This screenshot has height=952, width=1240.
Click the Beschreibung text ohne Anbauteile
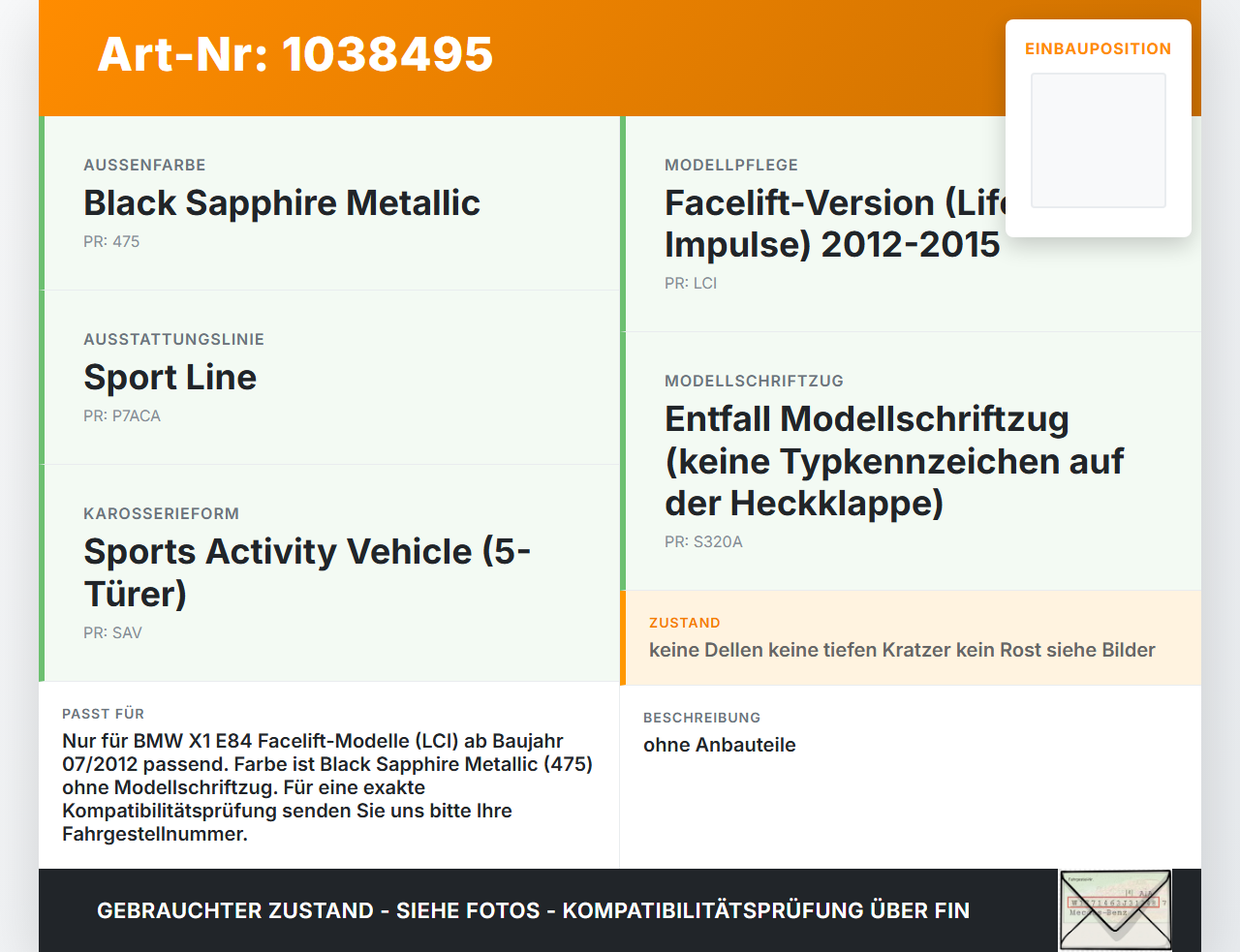point(720,745)
